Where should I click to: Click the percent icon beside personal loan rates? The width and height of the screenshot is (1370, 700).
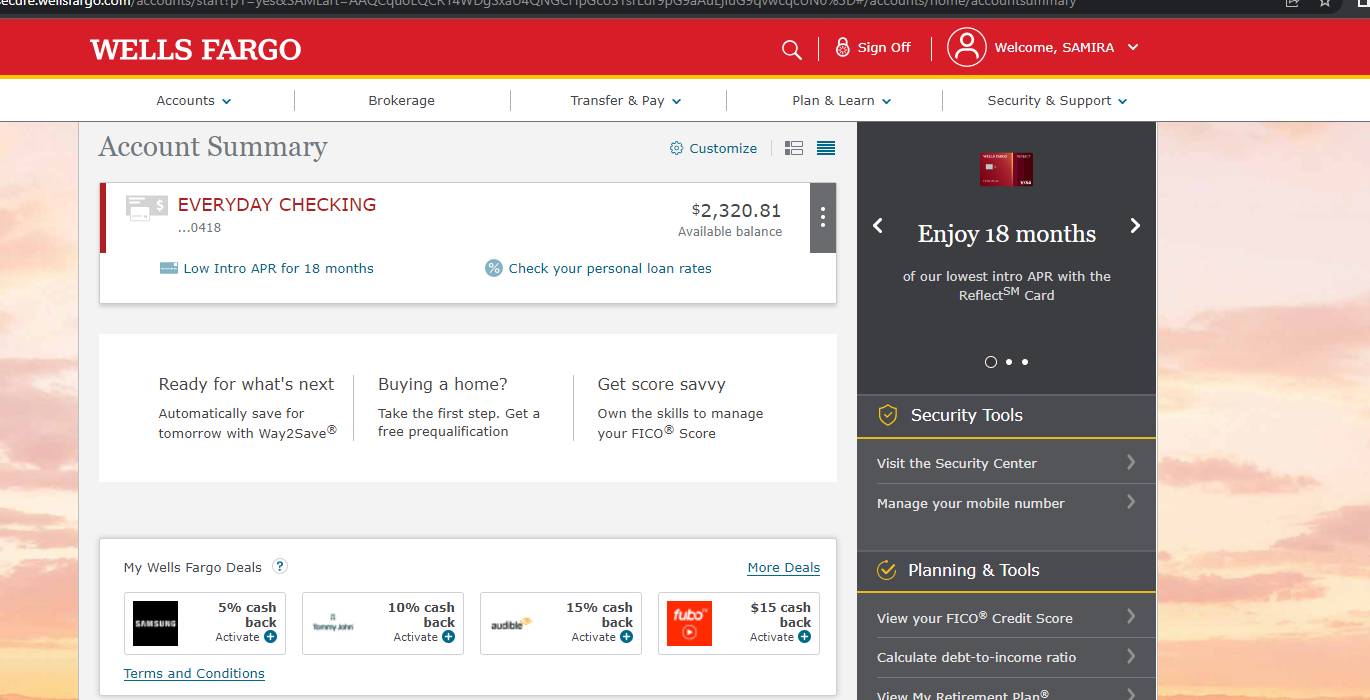coord(494,268)
